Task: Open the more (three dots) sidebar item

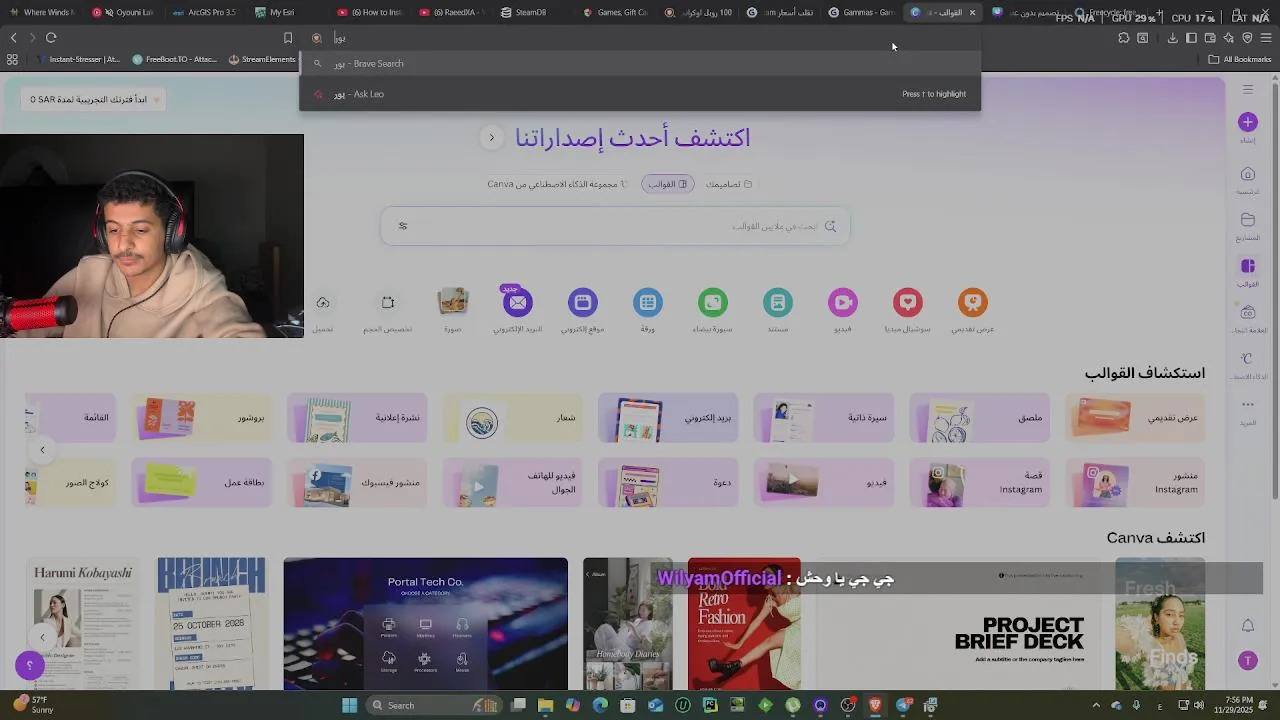Action: (x=1247, y=404)
